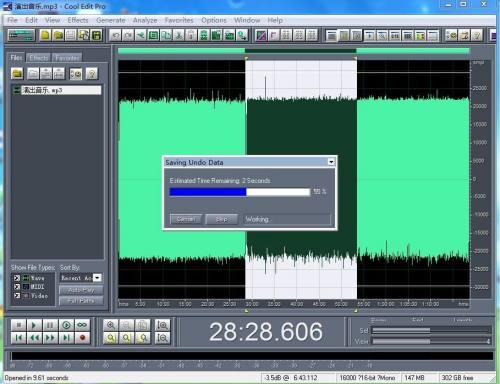Click Cancel in the Saving Undo Data dialog
This screenshot has height=384, width=500.
tap(186, 219)
